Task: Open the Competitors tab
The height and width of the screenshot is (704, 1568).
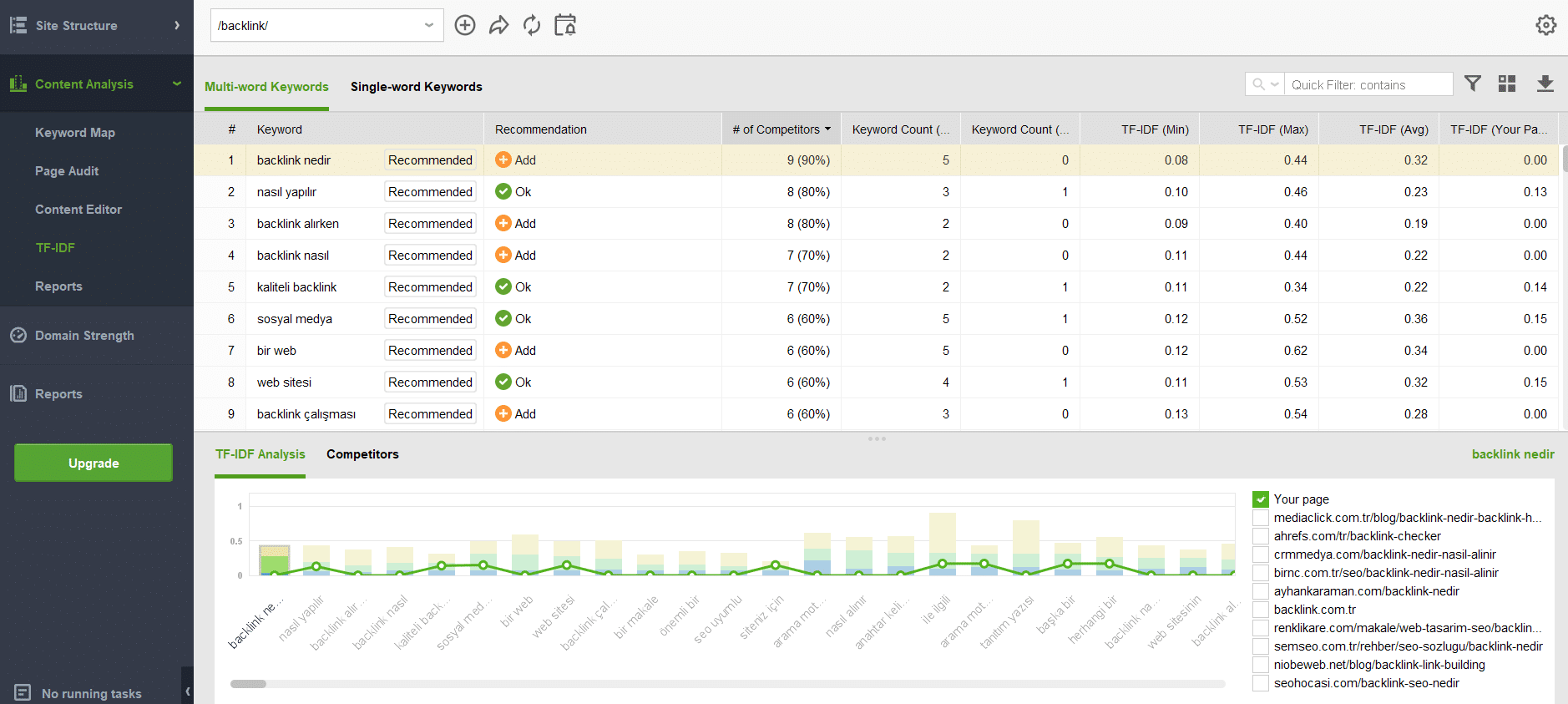Action: 362,454
